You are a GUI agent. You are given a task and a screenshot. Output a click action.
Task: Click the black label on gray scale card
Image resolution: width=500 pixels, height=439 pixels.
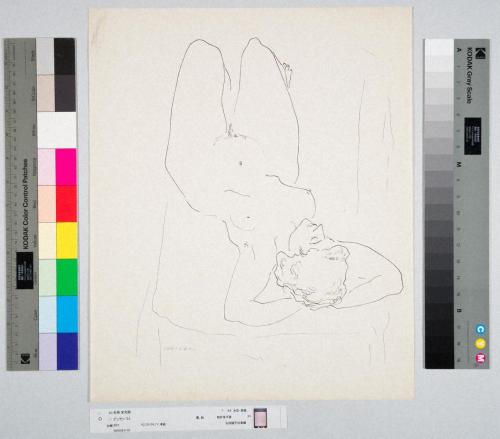[x=473, y=136]
